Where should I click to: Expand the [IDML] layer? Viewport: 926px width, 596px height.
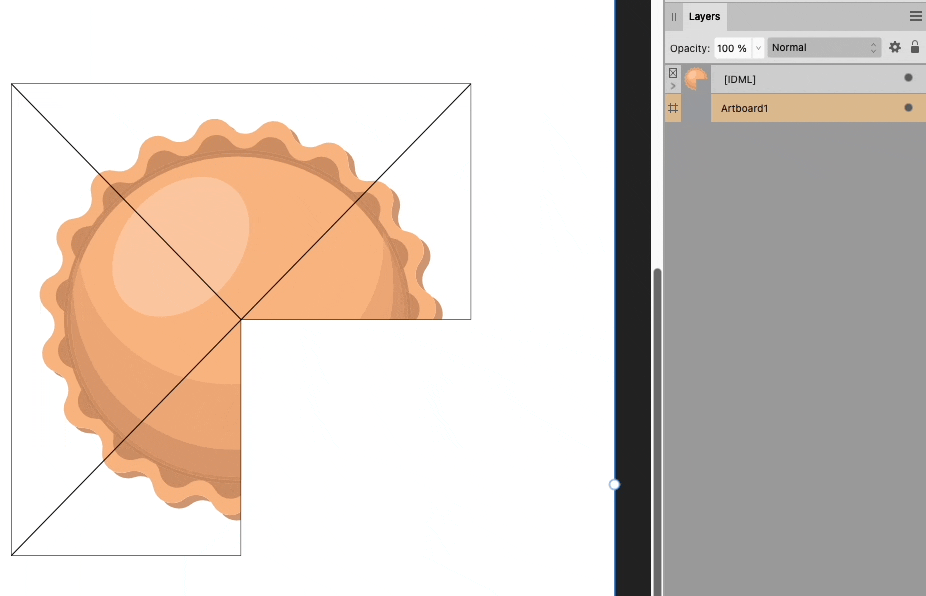[673, 86]
